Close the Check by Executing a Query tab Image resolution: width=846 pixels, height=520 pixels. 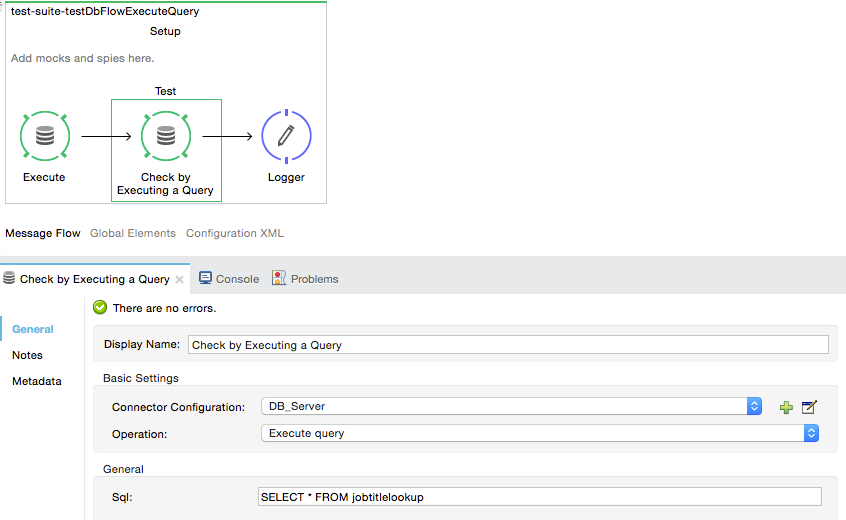point(180,279)
